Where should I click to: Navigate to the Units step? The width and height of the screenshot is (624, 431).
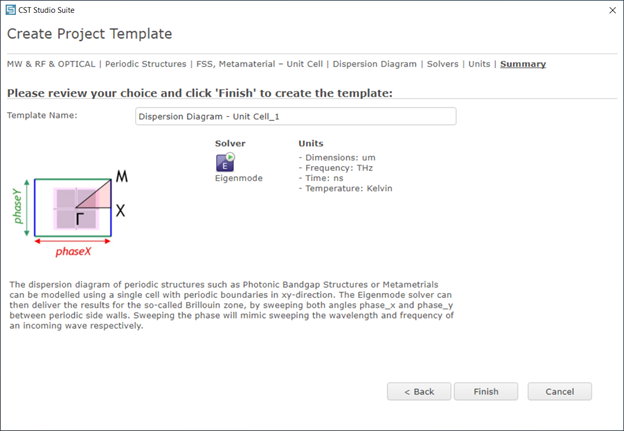tap(479, 64)
